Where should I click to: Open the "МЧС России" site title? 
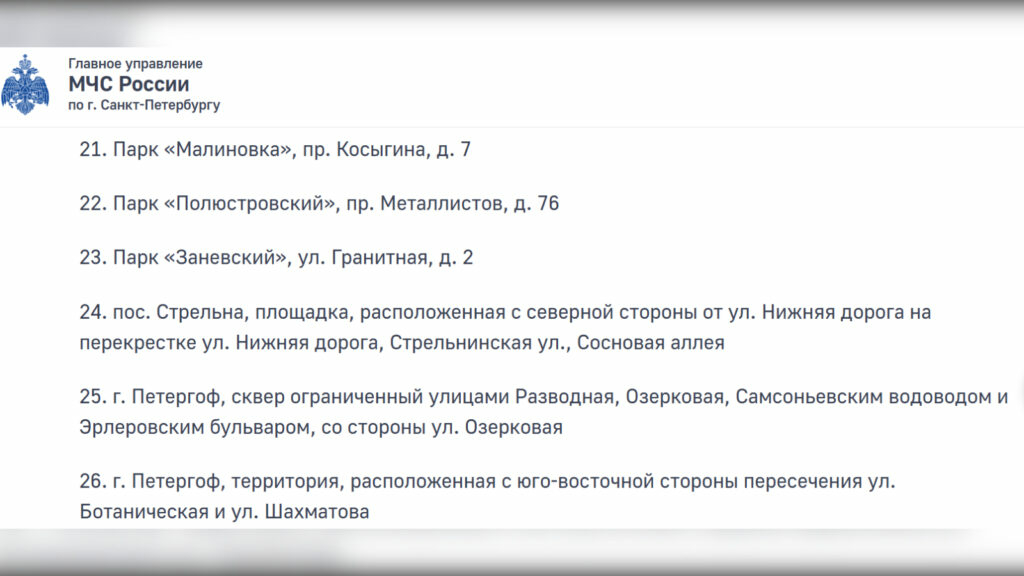(x=128, y=84)
